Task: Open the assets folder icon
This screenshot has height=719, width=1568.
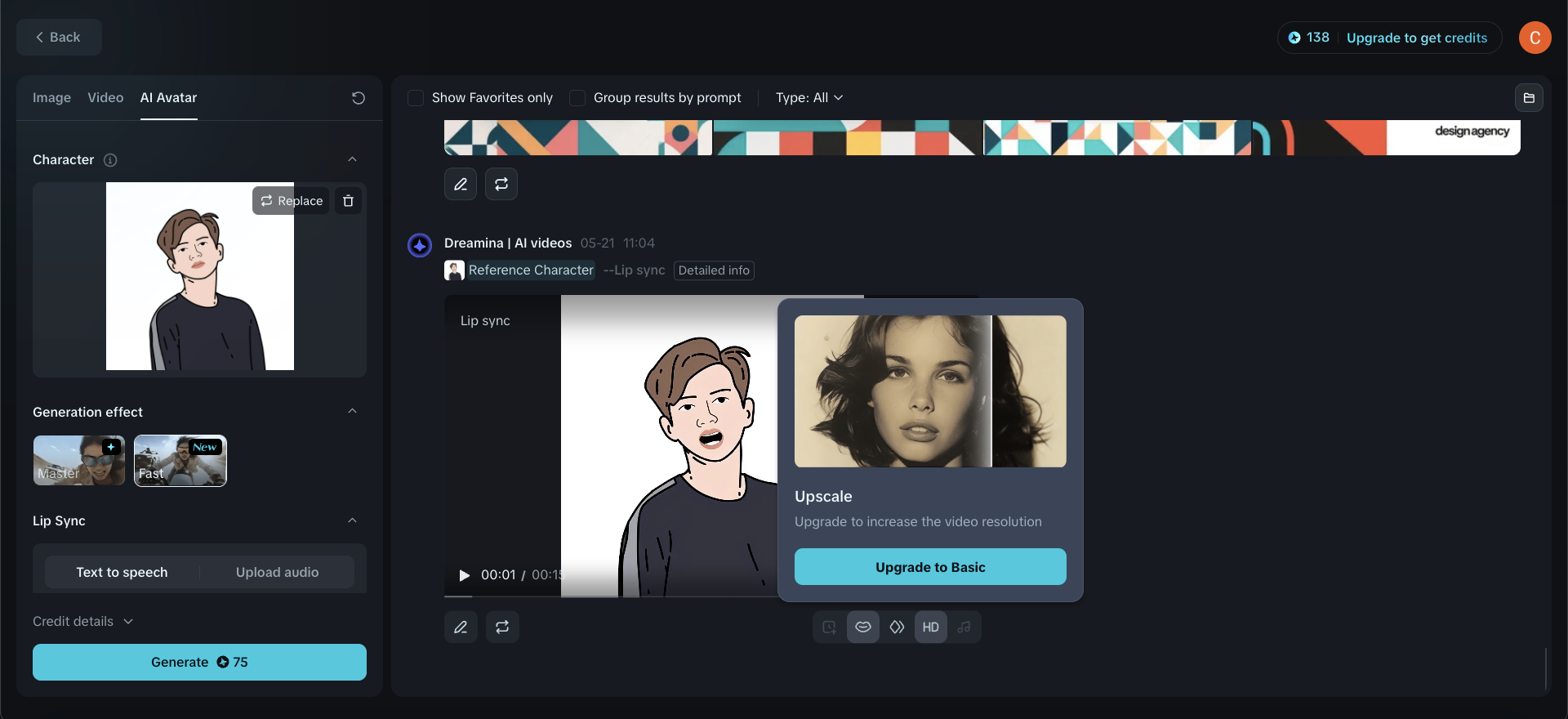Action: point(1529,98)
